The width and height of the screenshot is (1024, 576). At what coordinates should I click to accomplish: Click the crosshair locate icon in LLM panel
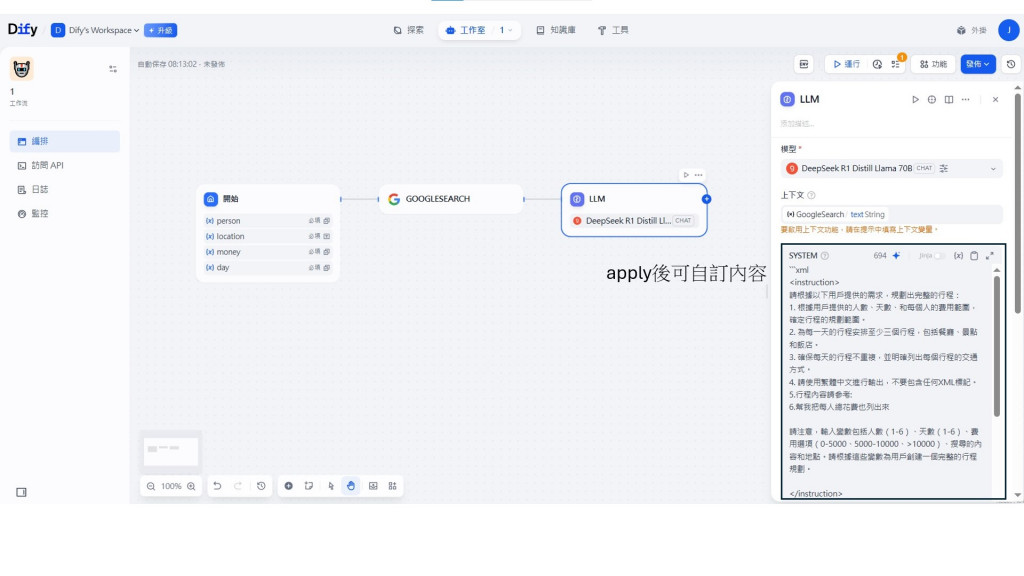coord(932,99)
